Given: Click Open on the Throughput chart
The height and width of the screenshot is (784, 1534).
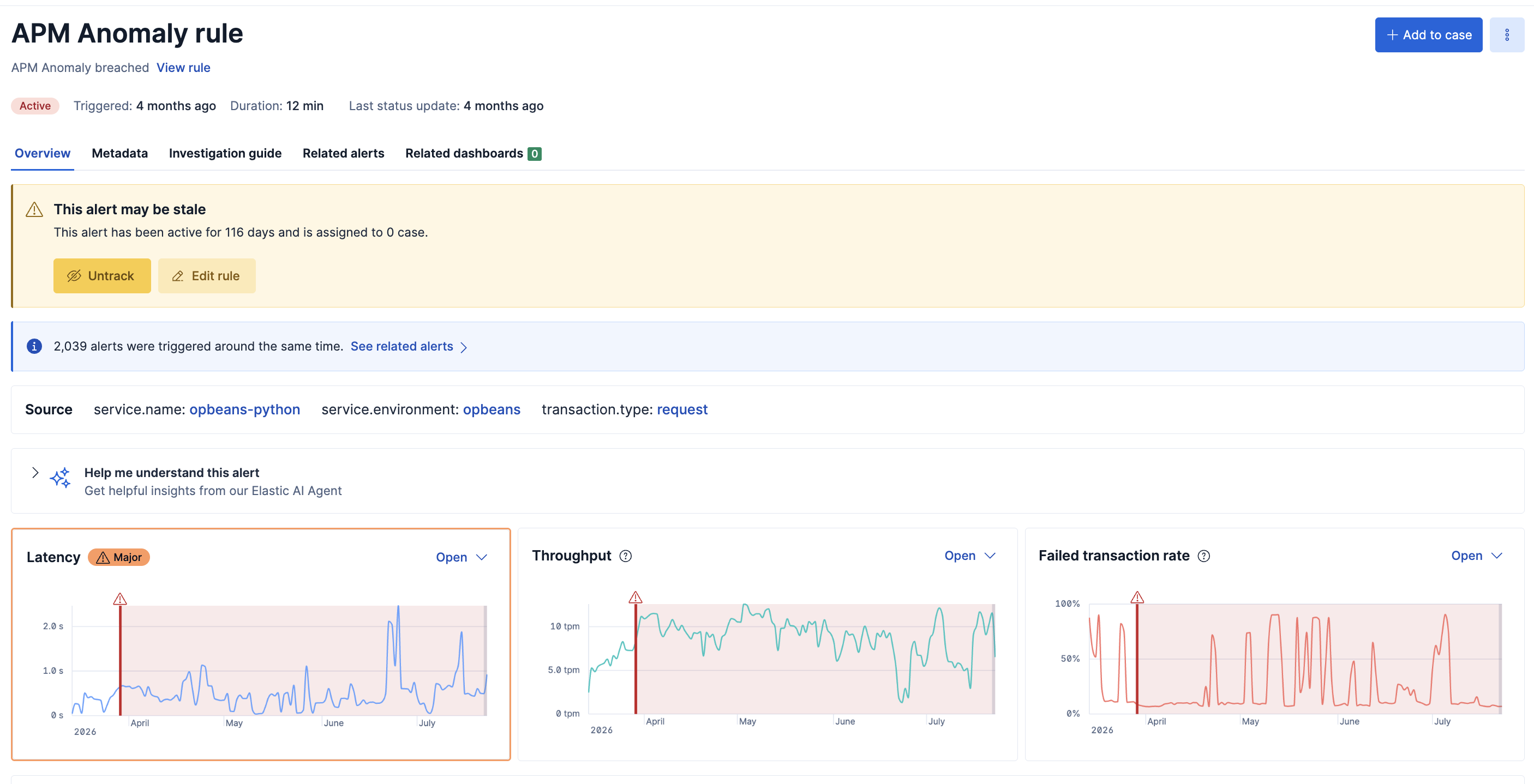Looking at the screenshot, I should coord(960,555).
